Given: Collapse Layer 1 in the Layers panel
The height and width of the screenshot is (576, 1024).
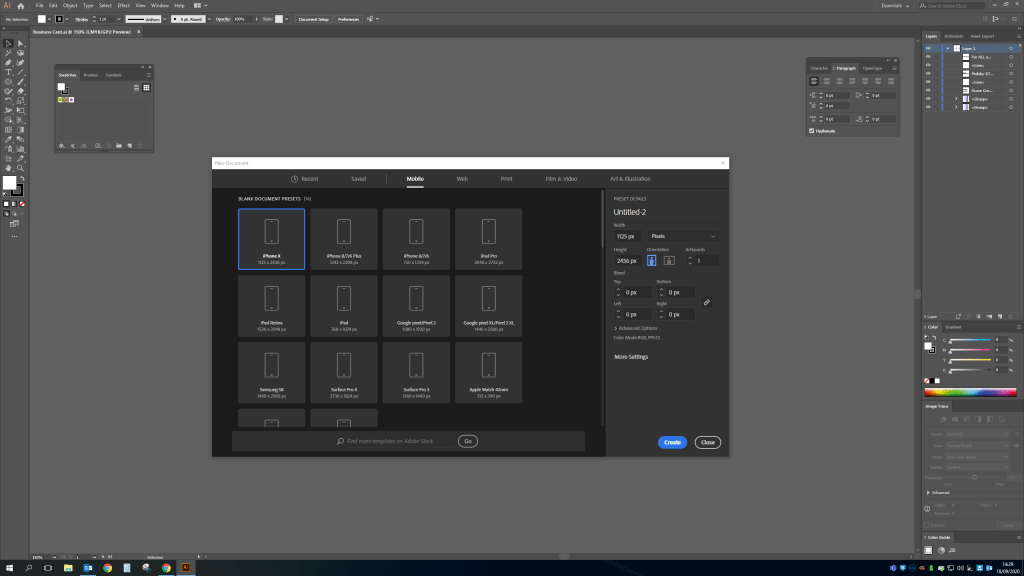Looking at the screenshot, I should pyautogui.click(x=947, y=48).
